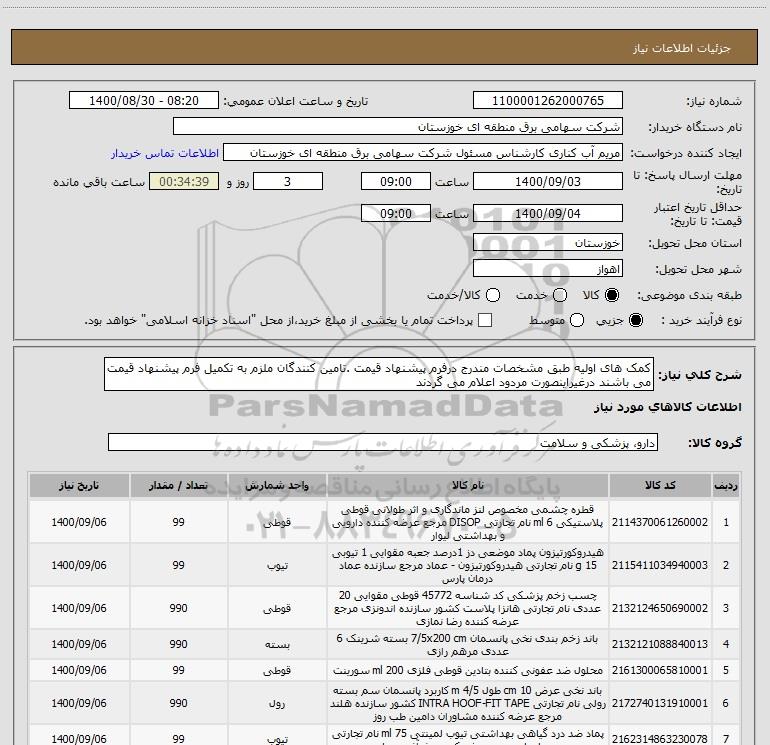Click the گروه کالا field دارو، پزشکی و سلامت
The image size is (770, 745).
click(382, 442)
